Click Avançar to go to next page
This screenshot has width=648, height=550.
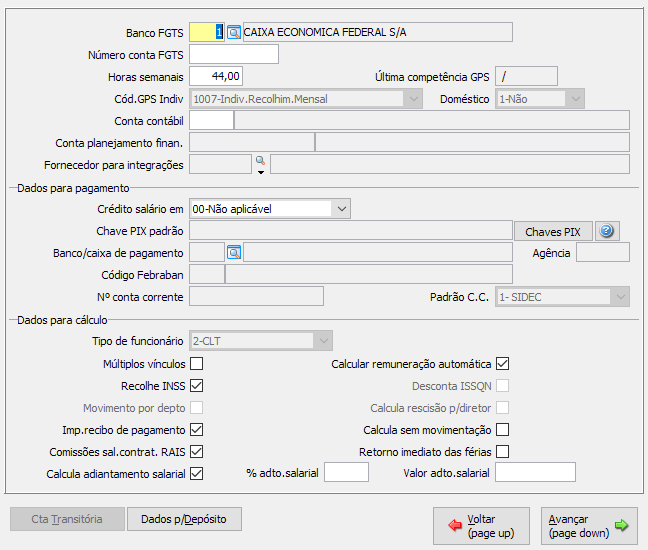pyautogui.click(x=589, y=526)
